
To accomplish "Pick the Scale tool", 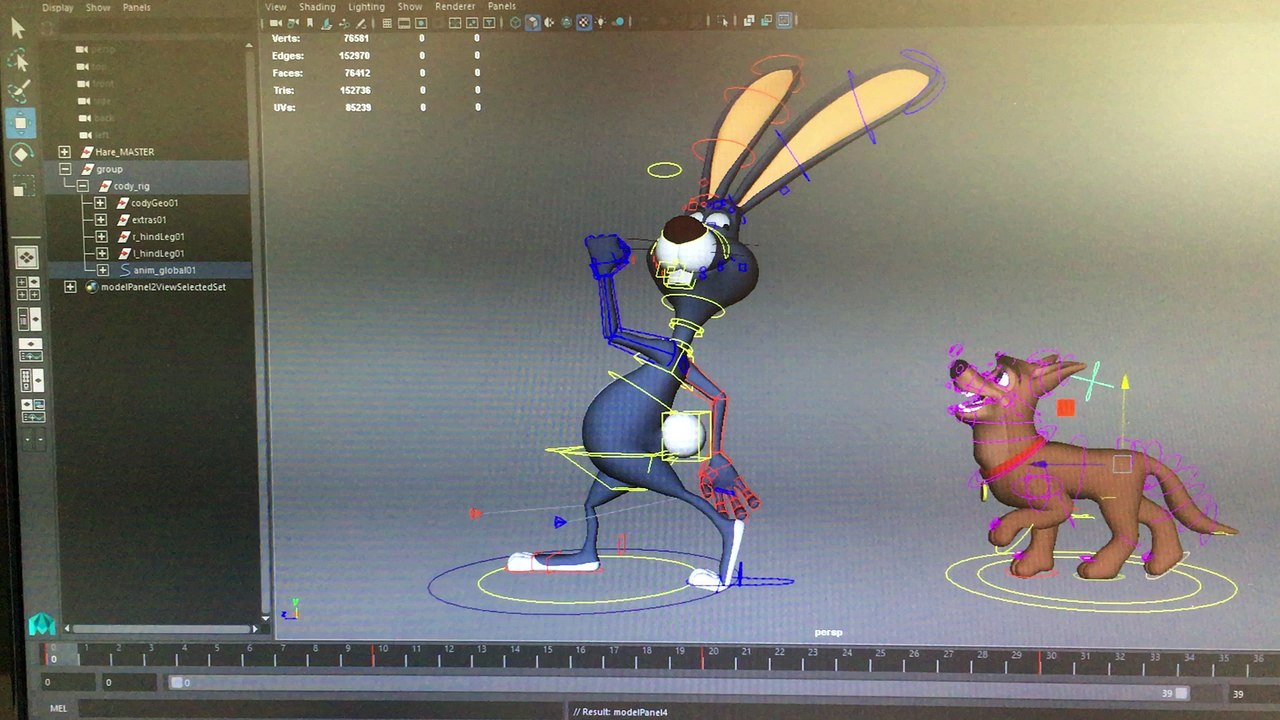I will pos(22,186).
